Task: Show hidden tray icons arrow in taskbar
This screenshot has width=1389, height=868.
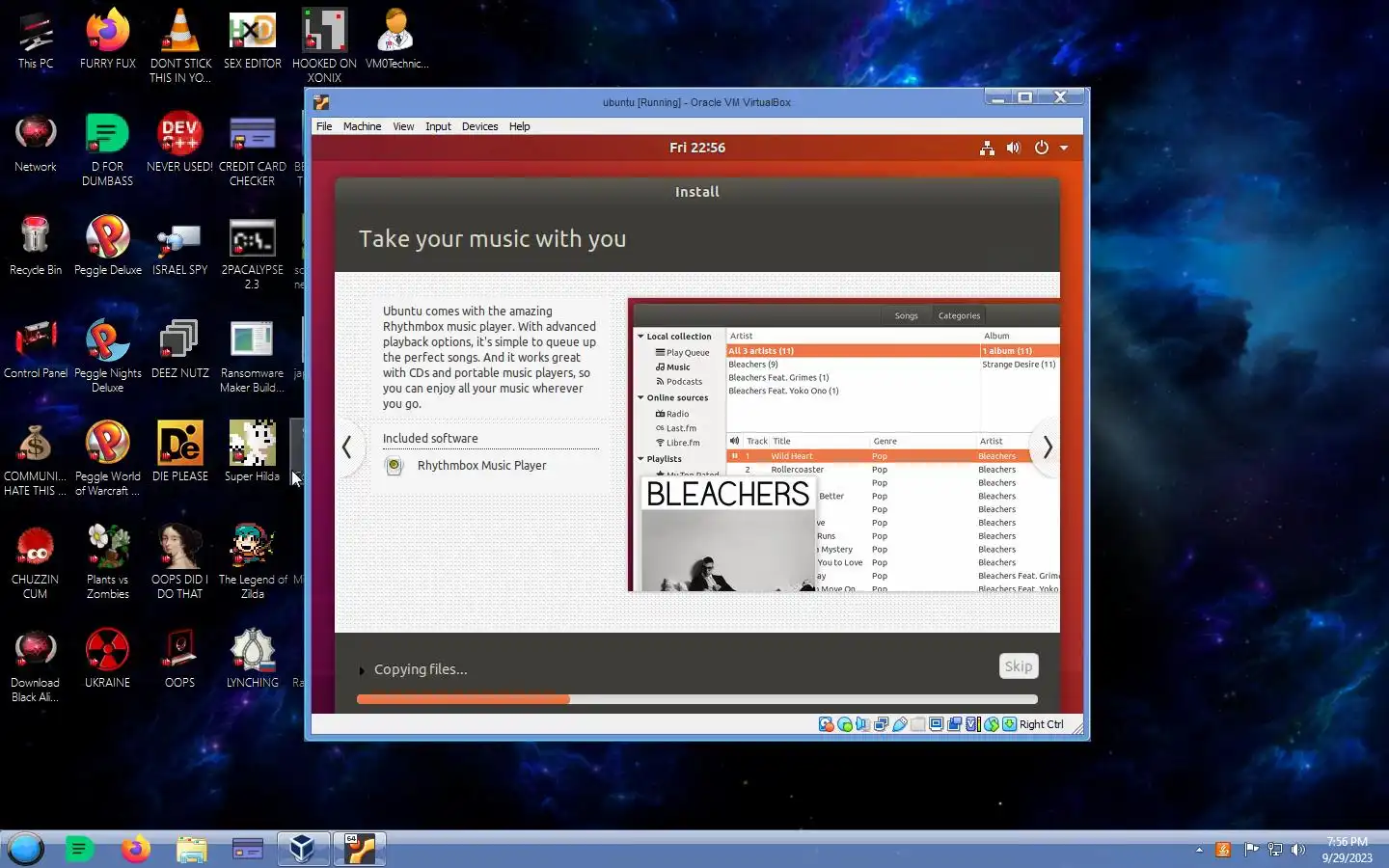Action: click(1199, 850)
